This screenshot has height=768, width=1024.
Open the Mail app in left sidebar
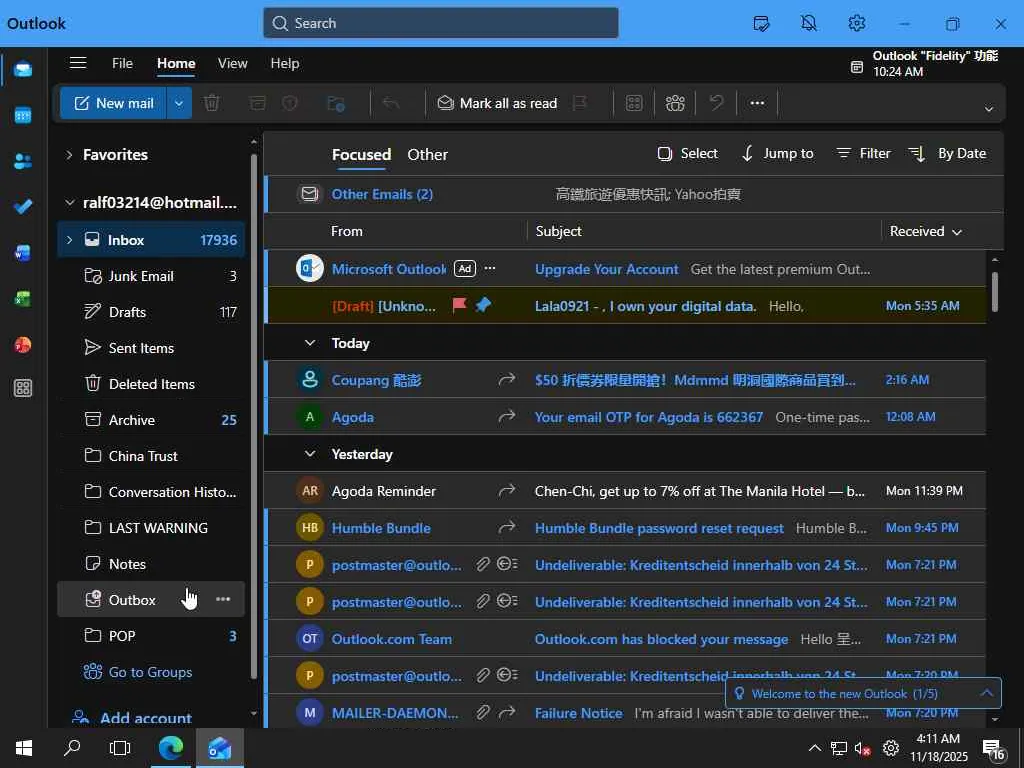pyautogui.click(x=23, y=69)
